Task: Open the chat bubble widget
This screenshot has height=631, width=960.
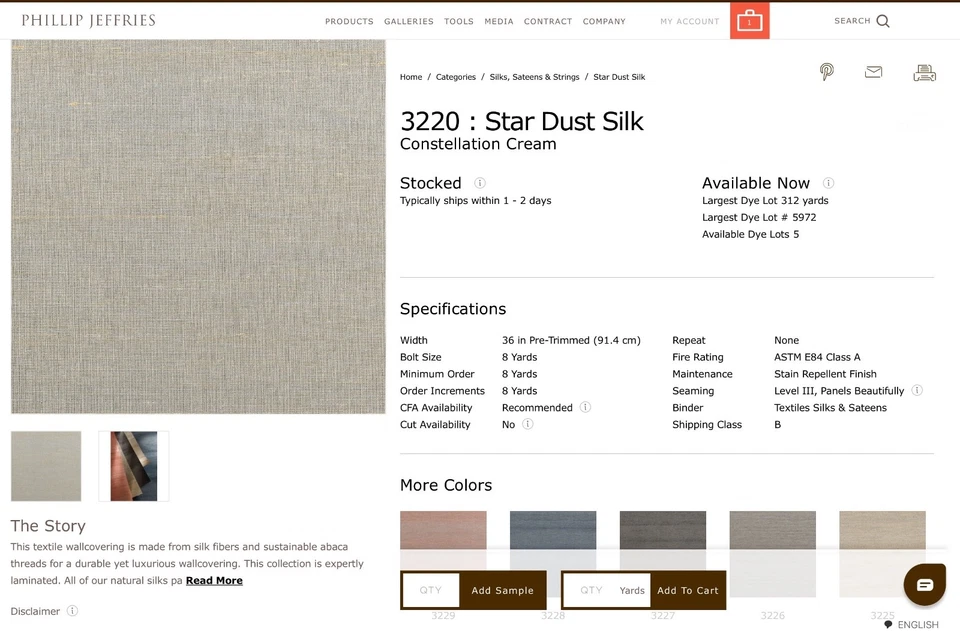Action: click(x=924, y=584)
